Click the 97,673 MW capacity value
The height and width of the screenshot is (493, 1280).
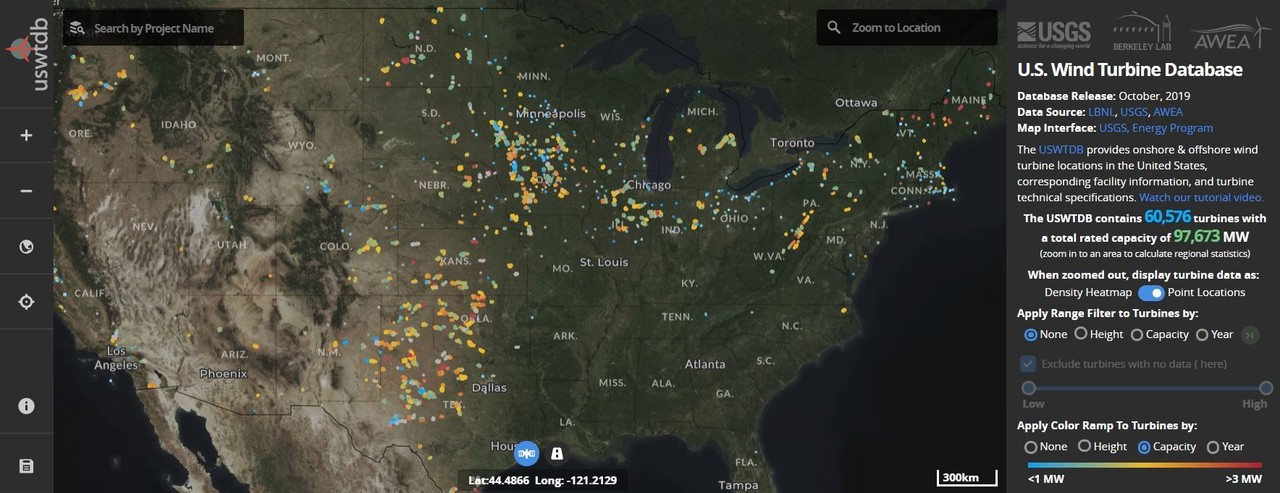(x=1197, y=237)
